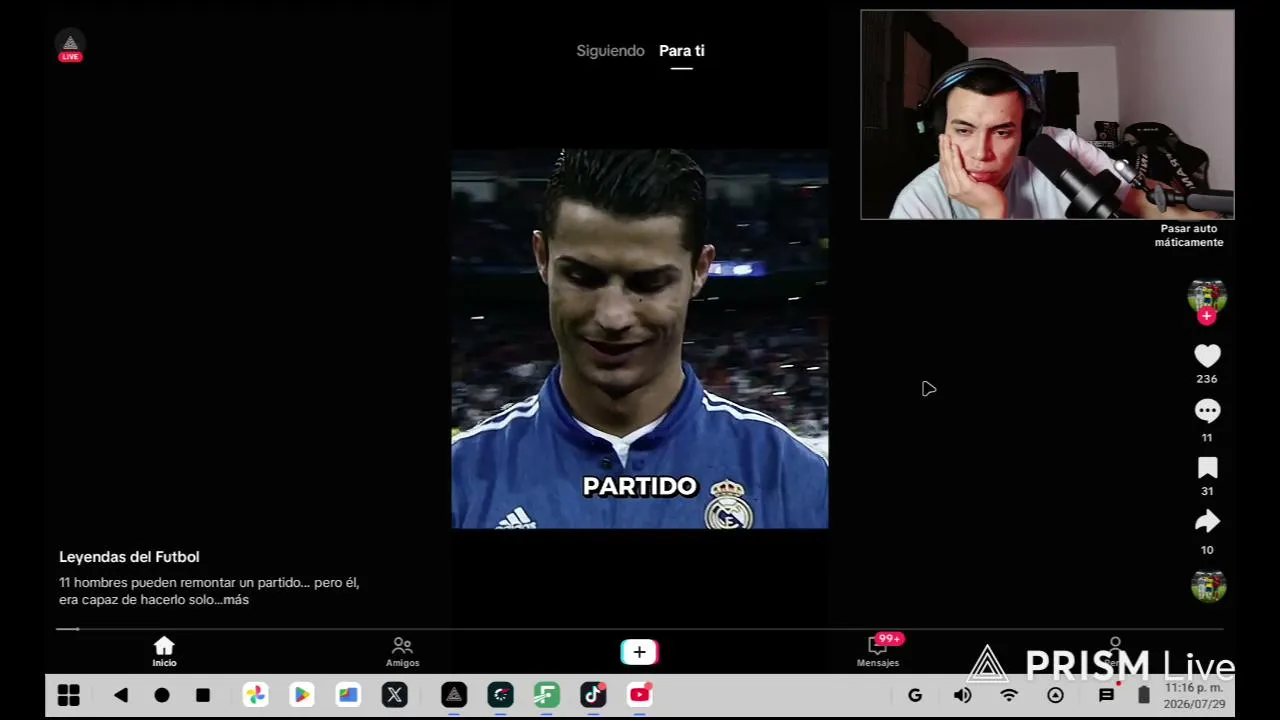Select the caption text starting 11 hombres pueden
Image resolution: width=1280 pixels, height=720 pixels.
point(209,591)
